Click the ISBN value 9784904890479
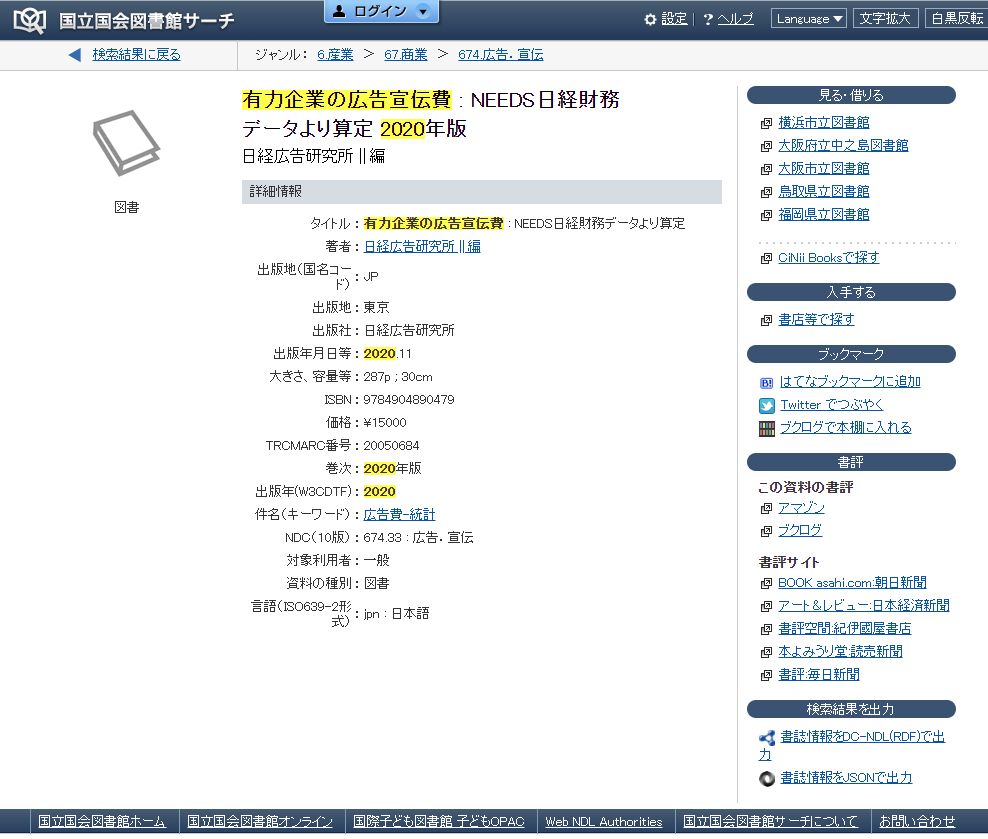988x839 pixels. click(409, 400)
